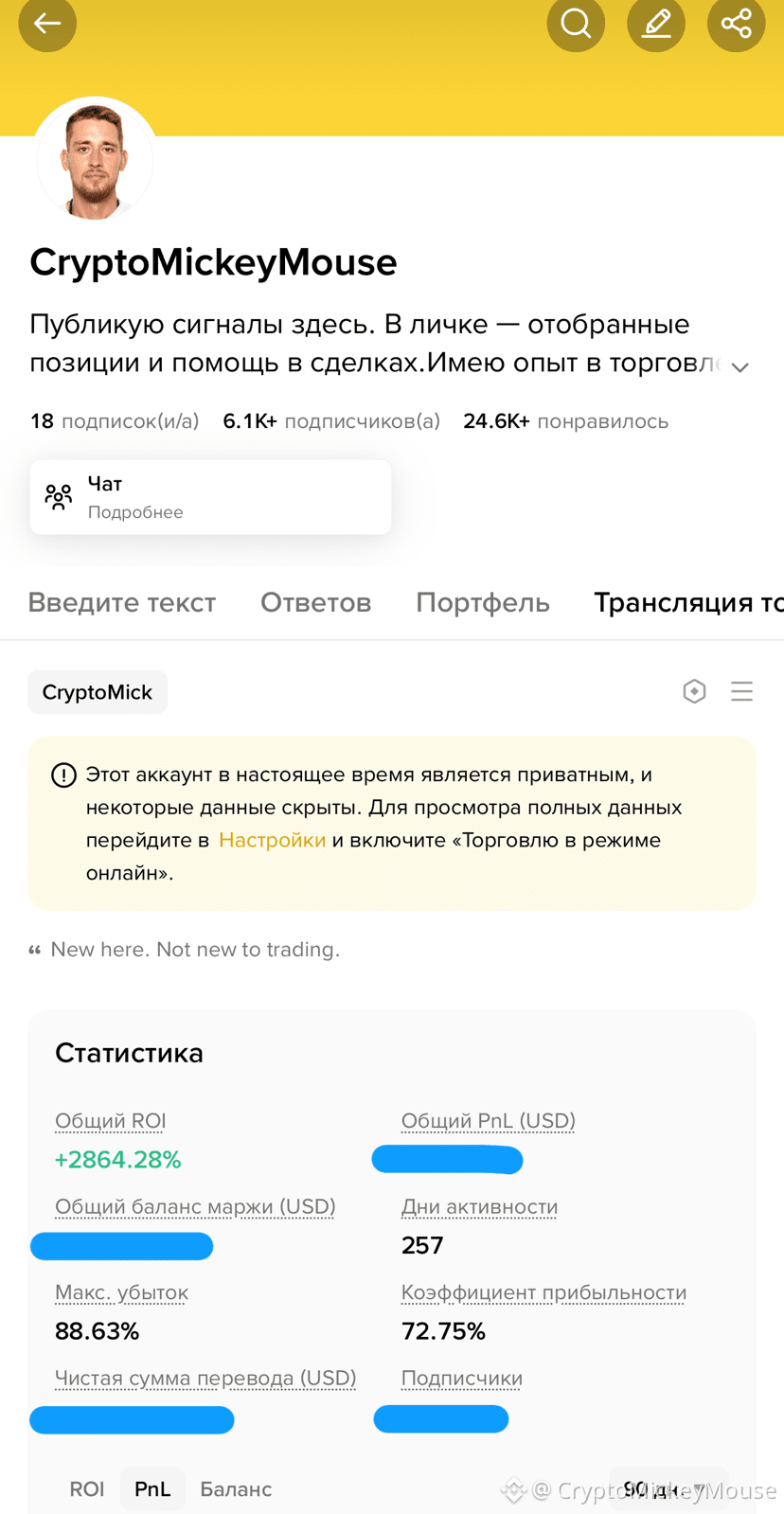The height and width of the screenshot is (1514, 784).
Task: Select the ROI chart toggle
Action: click(87, 1489)
